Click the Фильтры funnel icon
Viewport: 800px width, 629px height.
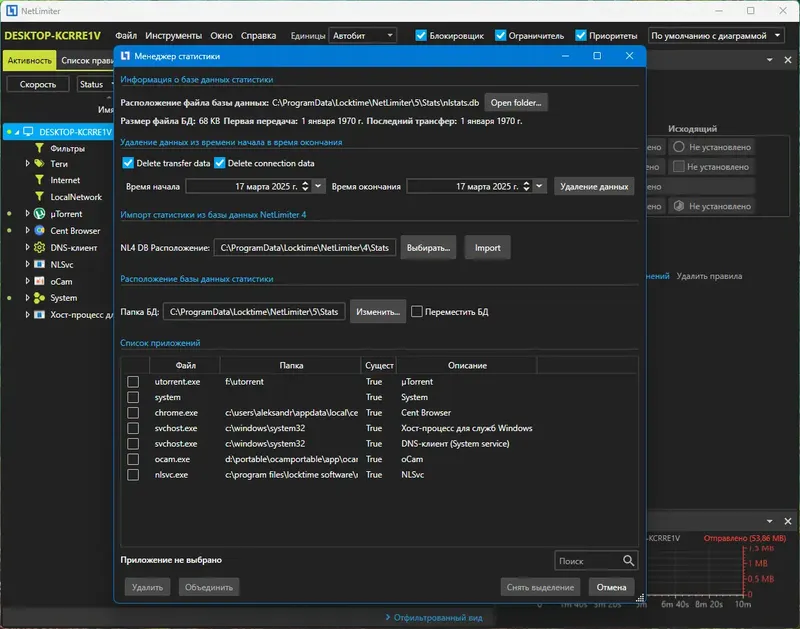40,148
